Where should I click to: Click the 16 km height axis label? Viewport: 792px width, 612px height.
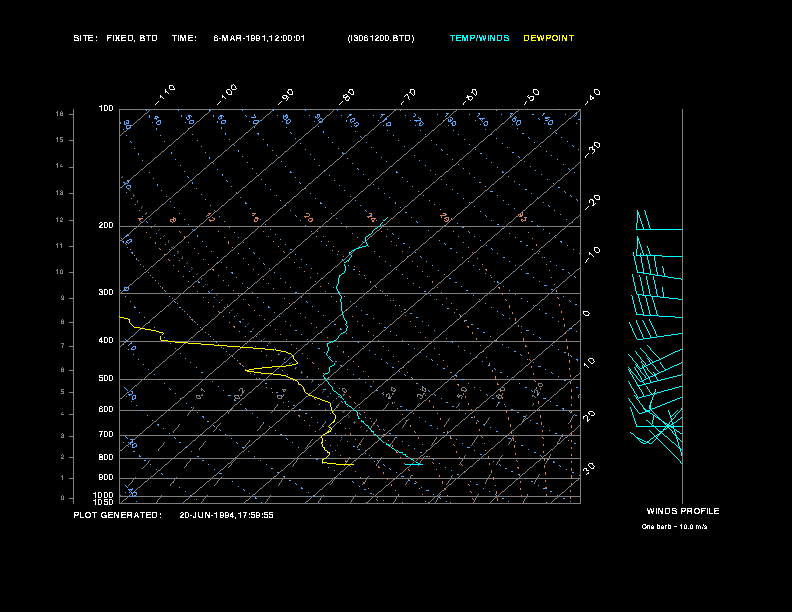tap(60, 114)
